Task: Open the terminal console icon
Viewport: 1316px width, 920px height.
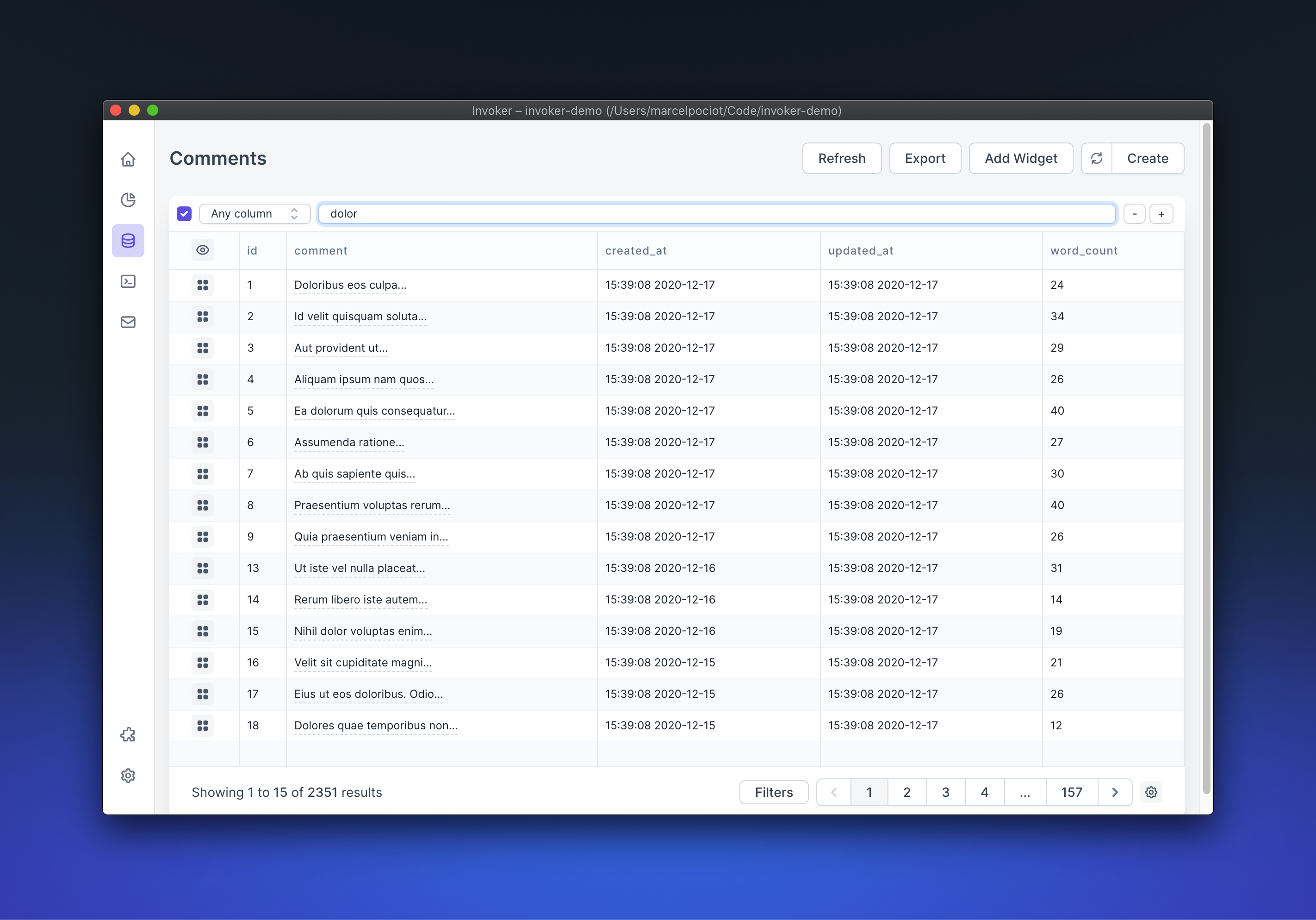Action: point(128,281)
